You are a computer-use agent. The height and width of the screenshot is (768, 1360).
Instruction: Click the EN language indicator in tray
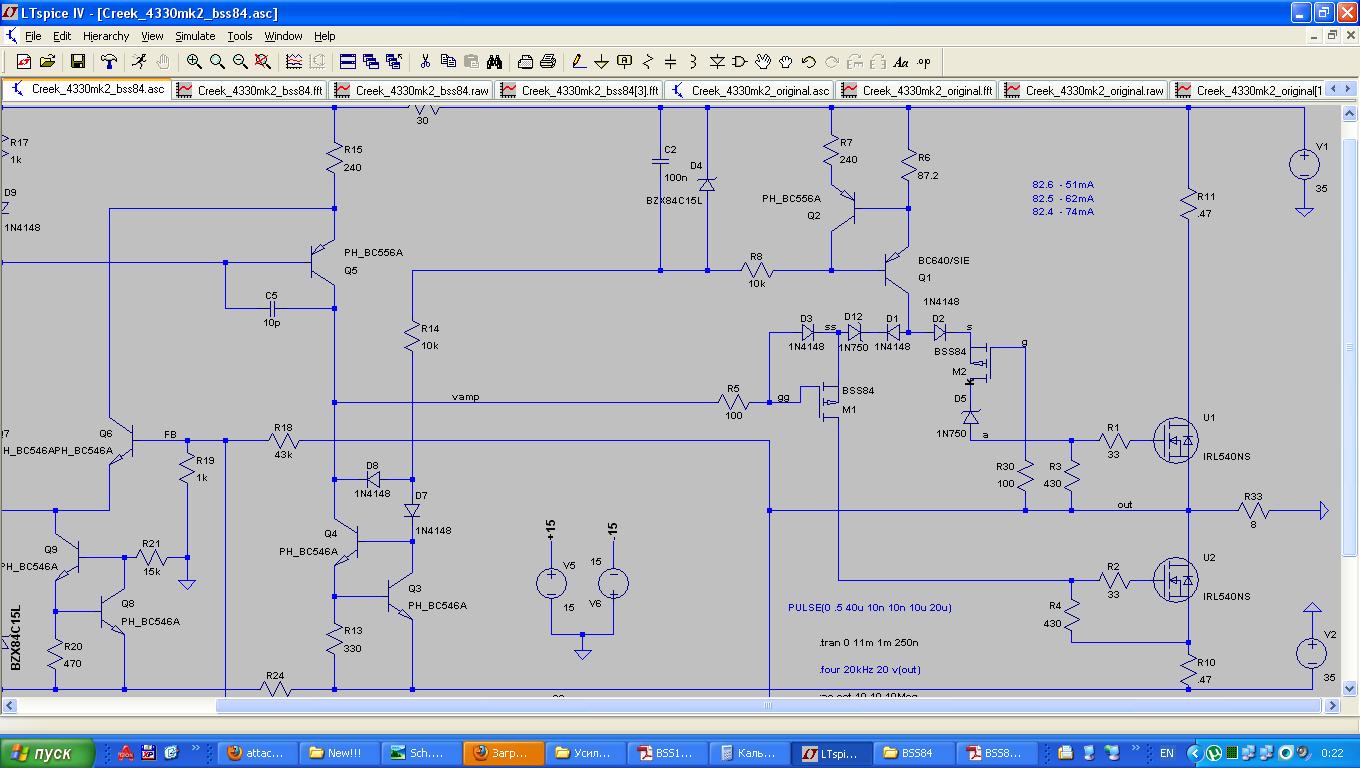point(1167,753)
